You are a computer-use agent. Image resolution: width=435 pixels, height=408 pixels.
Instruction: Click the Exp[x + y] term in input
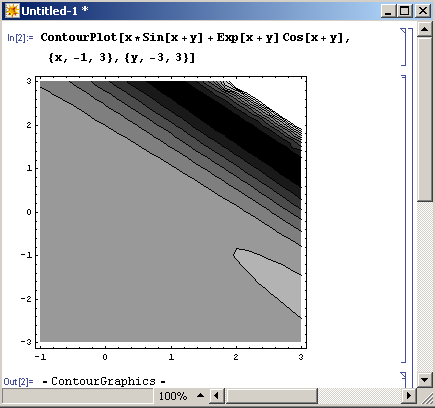click(x=248, y=38)
